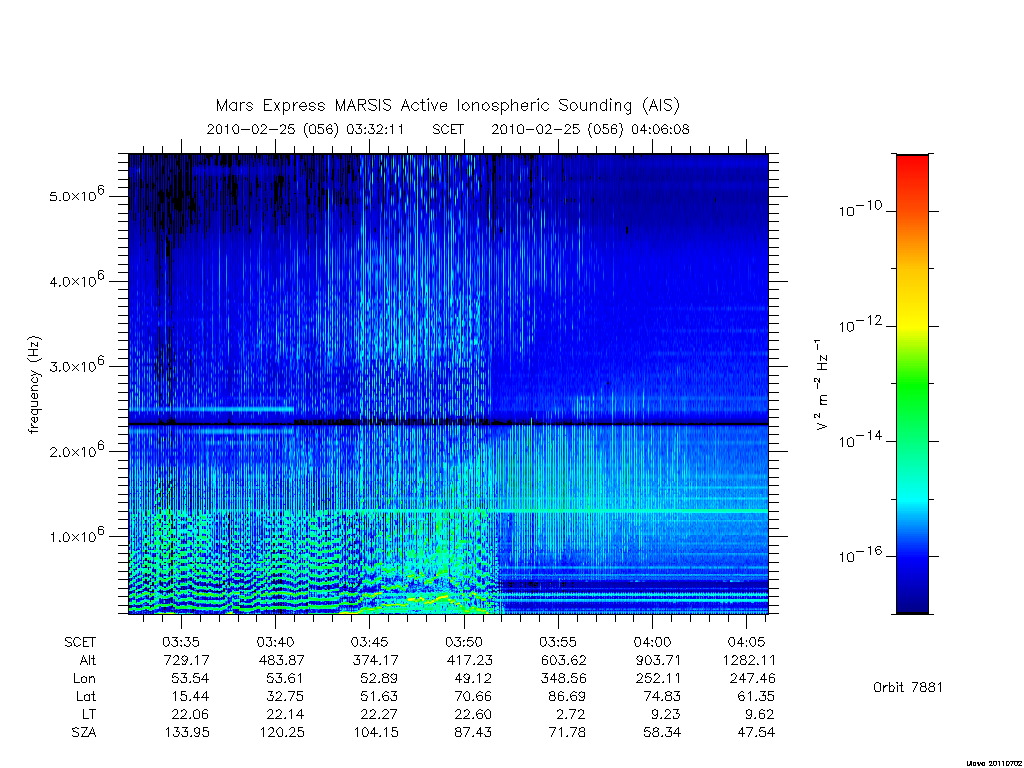Image resolution: width=1024 pixels, height=768 pixels.
Task: Select end timestamp '2010-02-25 (056) 04:06:08'
Action: (x=590, y=129)
